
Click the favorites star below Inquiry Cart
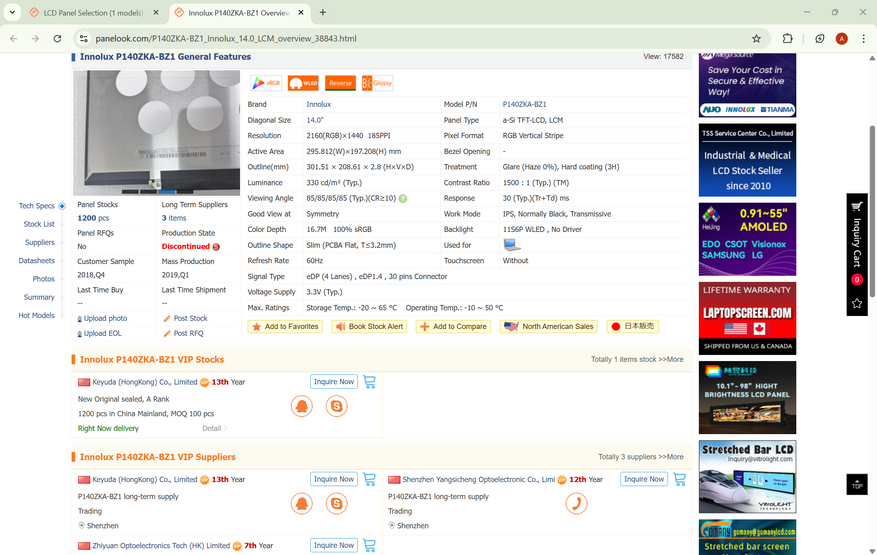point(857,304)
